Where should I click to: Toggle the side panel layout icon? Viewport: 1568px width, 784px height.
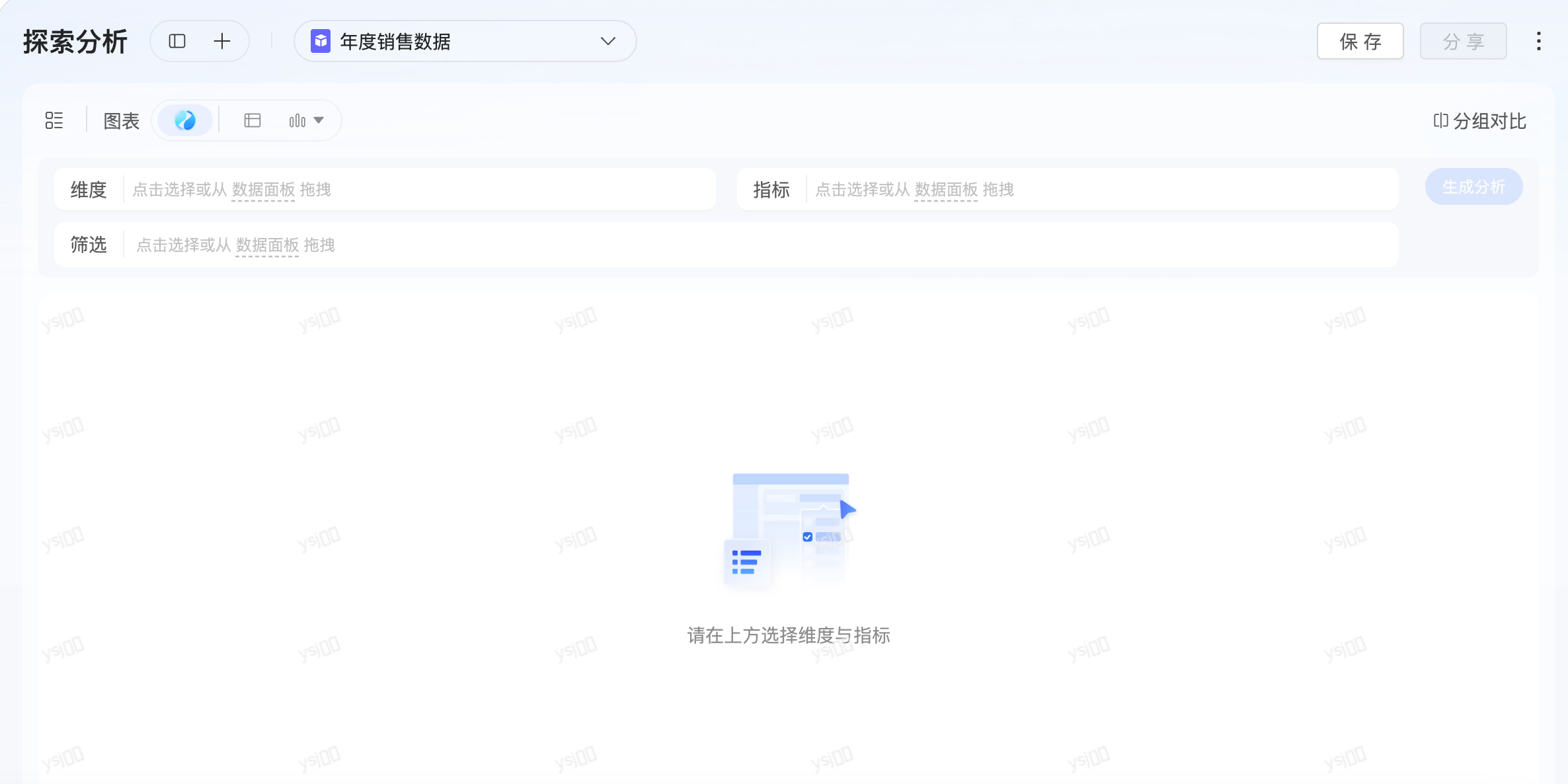177,41
